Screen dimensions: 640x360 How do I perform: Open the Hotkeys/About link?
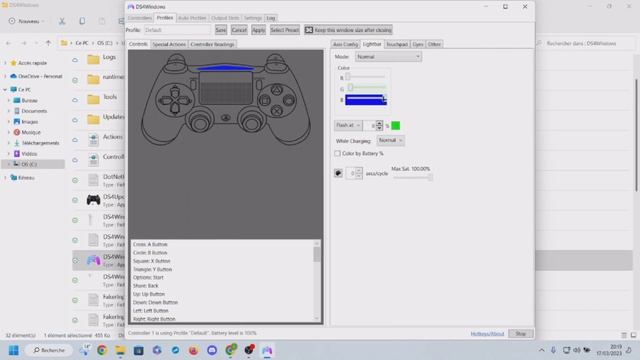[487, 334]
